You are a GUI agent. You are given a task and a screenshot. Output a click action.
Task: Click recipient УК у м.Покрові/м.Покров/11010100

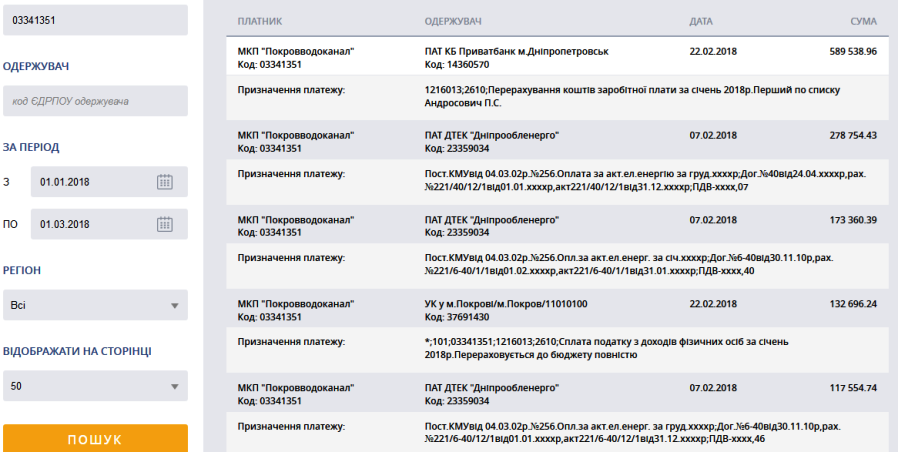pos(505,303)
